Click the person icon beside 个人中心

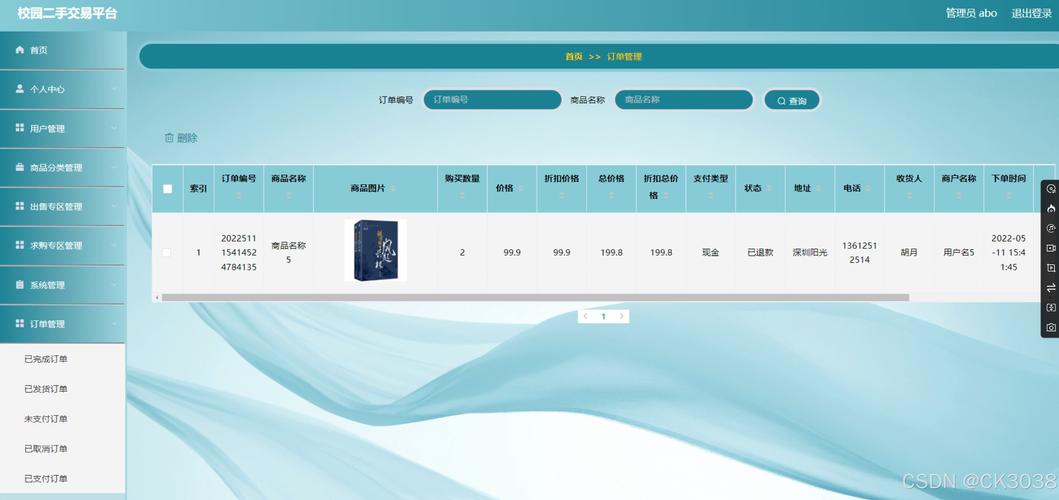point(20,89)
